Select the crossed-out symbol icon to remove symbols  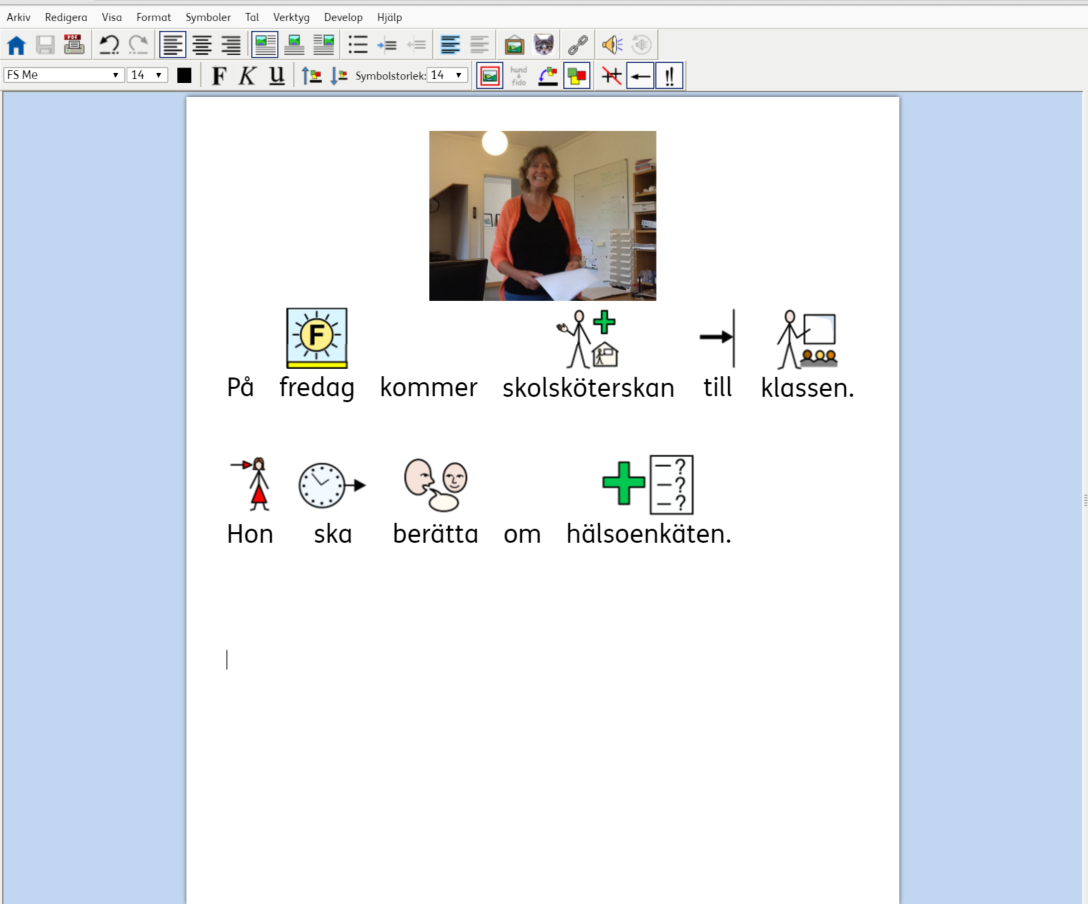(x=611, y=74)
